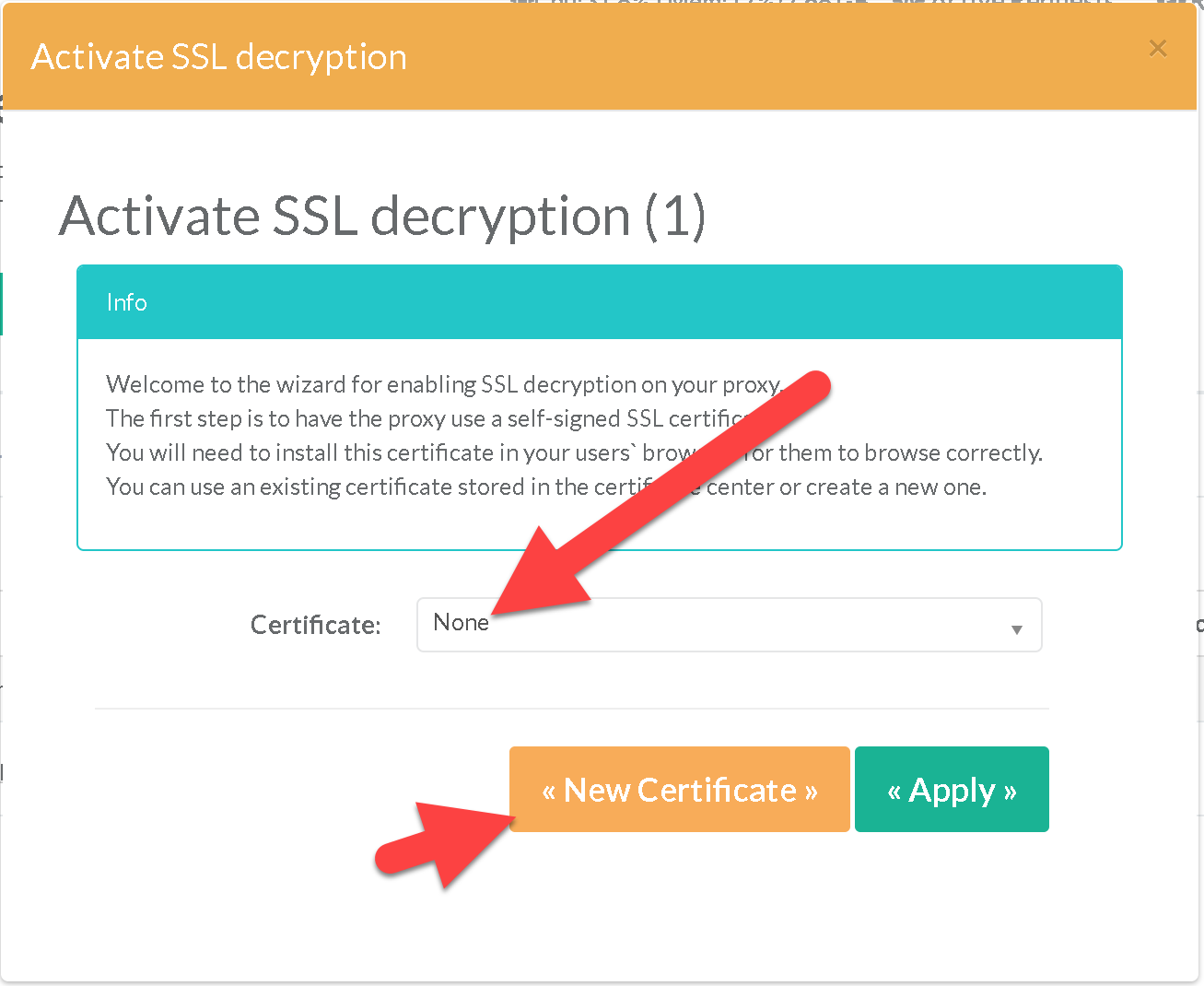The width and height of the screenshot is (1204, 986).
Task: Click the 'The first step is' sentence
Action: 424,418
